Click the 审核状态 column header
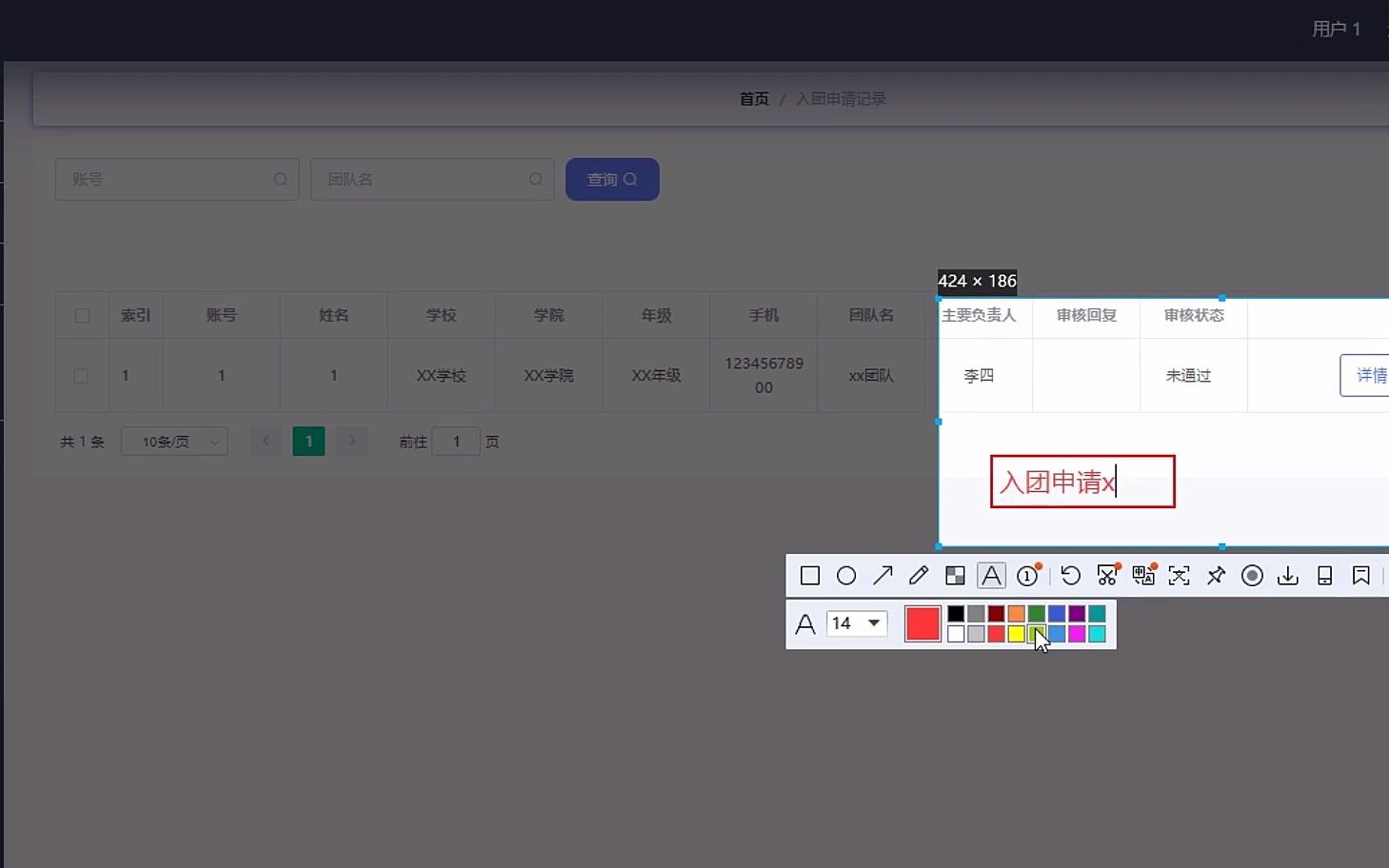Image resolution: width=1389 pixels, height=868 pixels. pyautogui.click(x=1194, y=315)
